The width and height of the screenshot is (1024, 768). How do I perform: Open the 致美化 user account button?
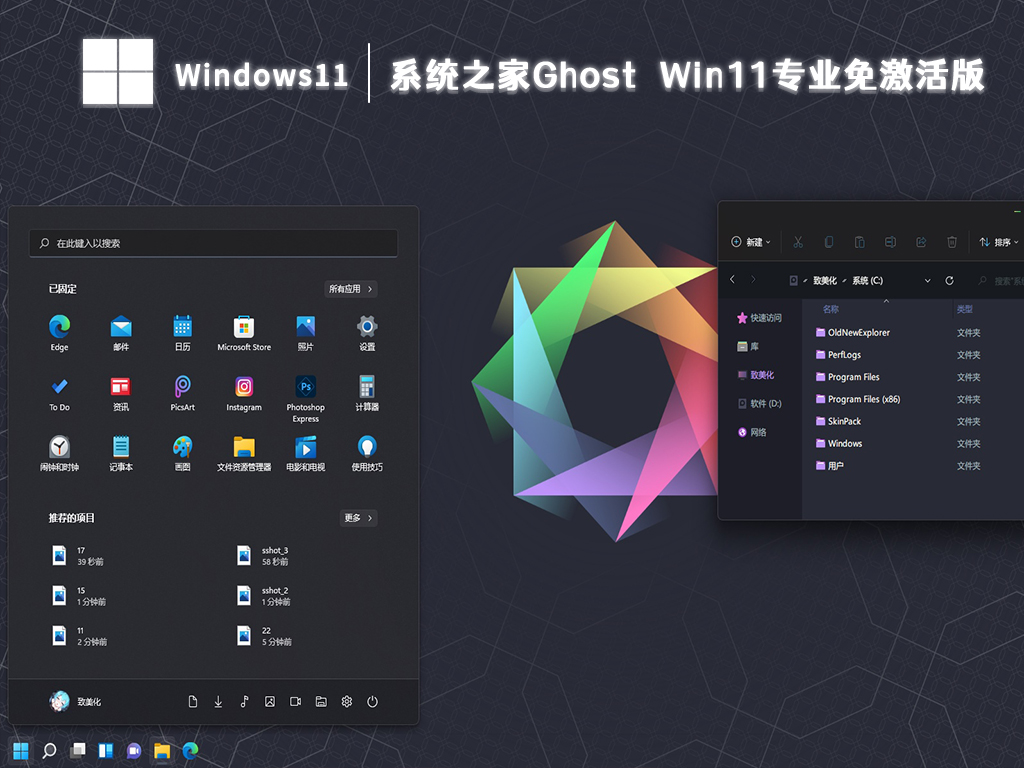(75, 701)
